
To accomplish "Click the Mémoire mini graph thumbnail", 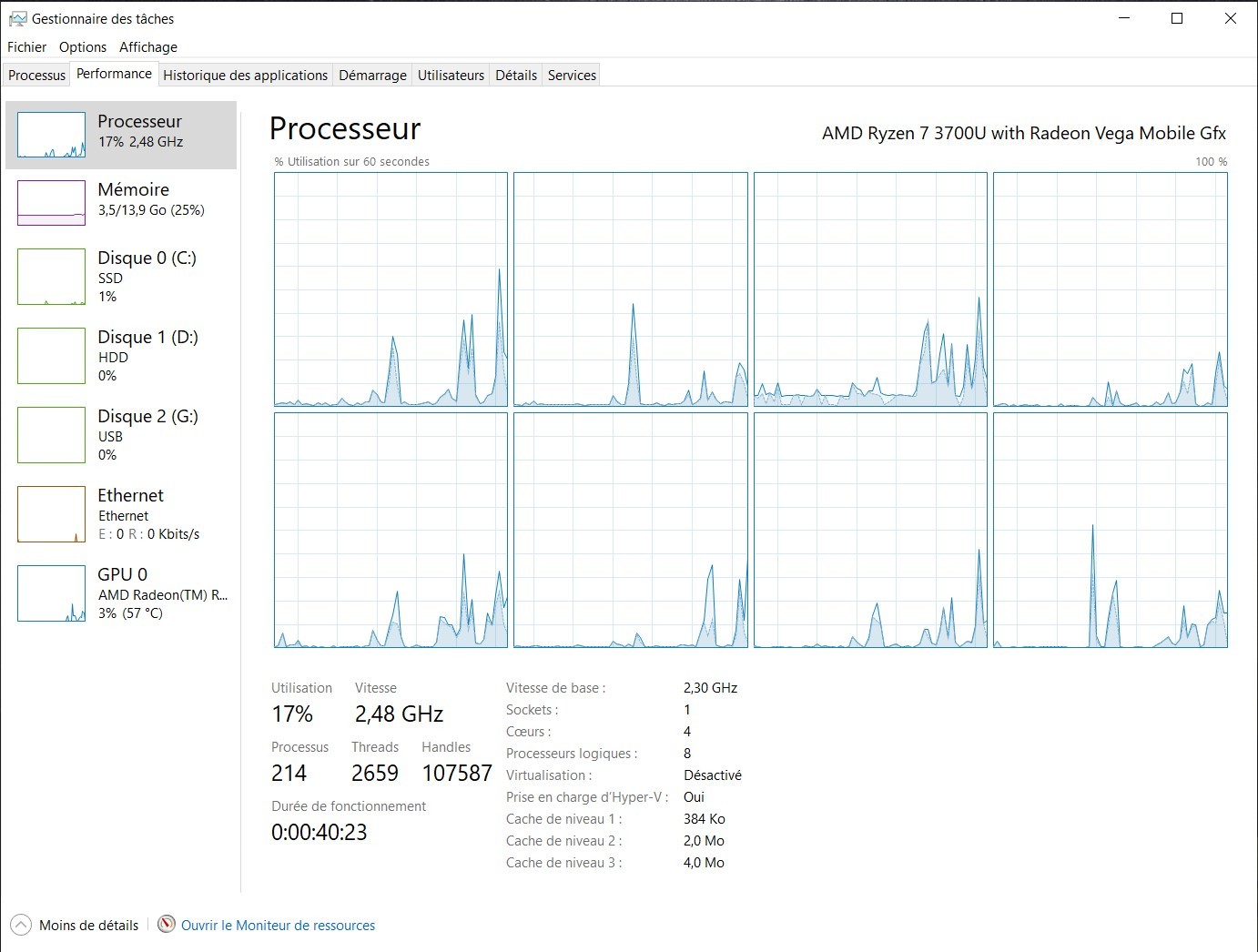I will pos(51,203).
